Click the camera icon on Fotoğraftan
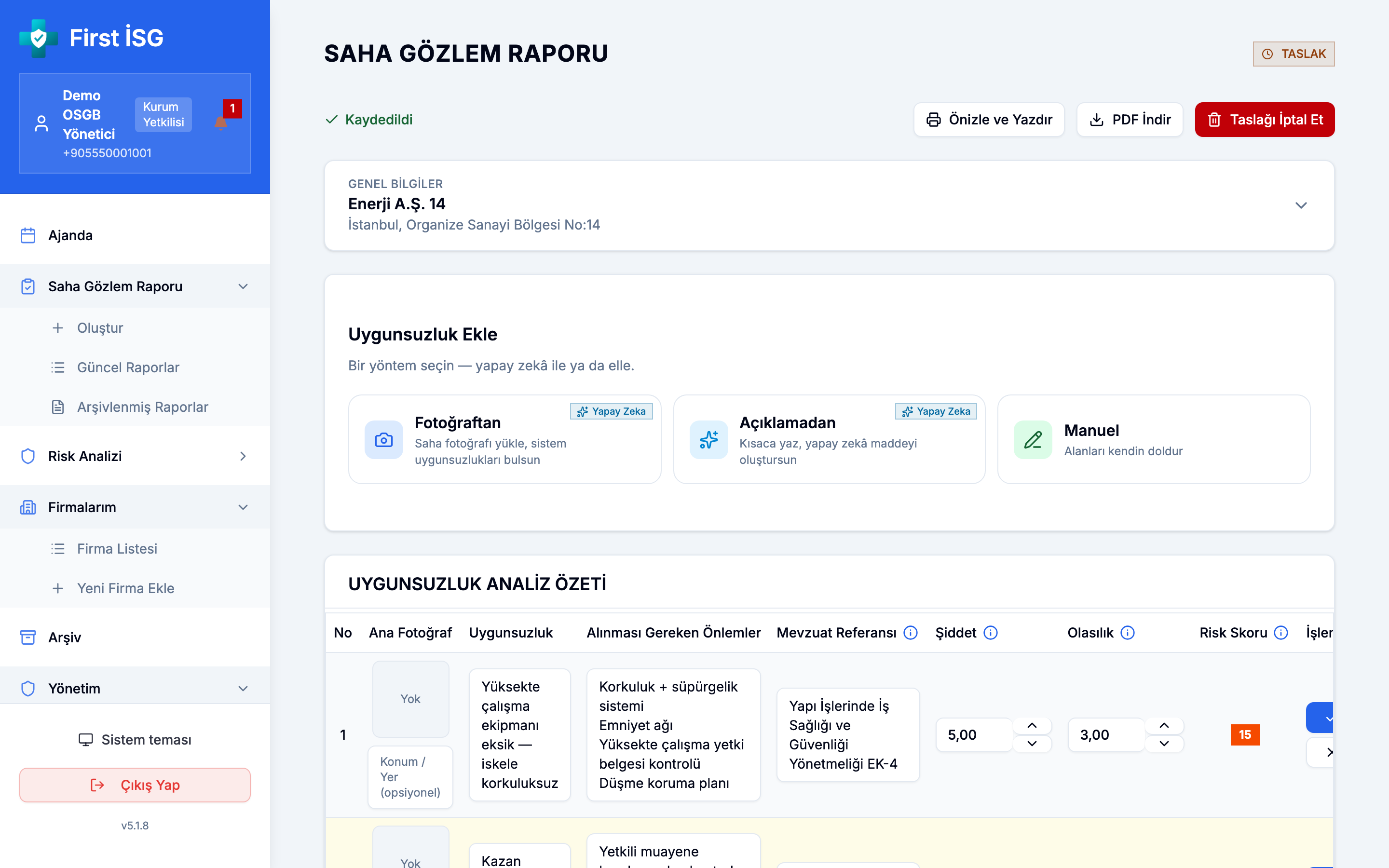 384,440
